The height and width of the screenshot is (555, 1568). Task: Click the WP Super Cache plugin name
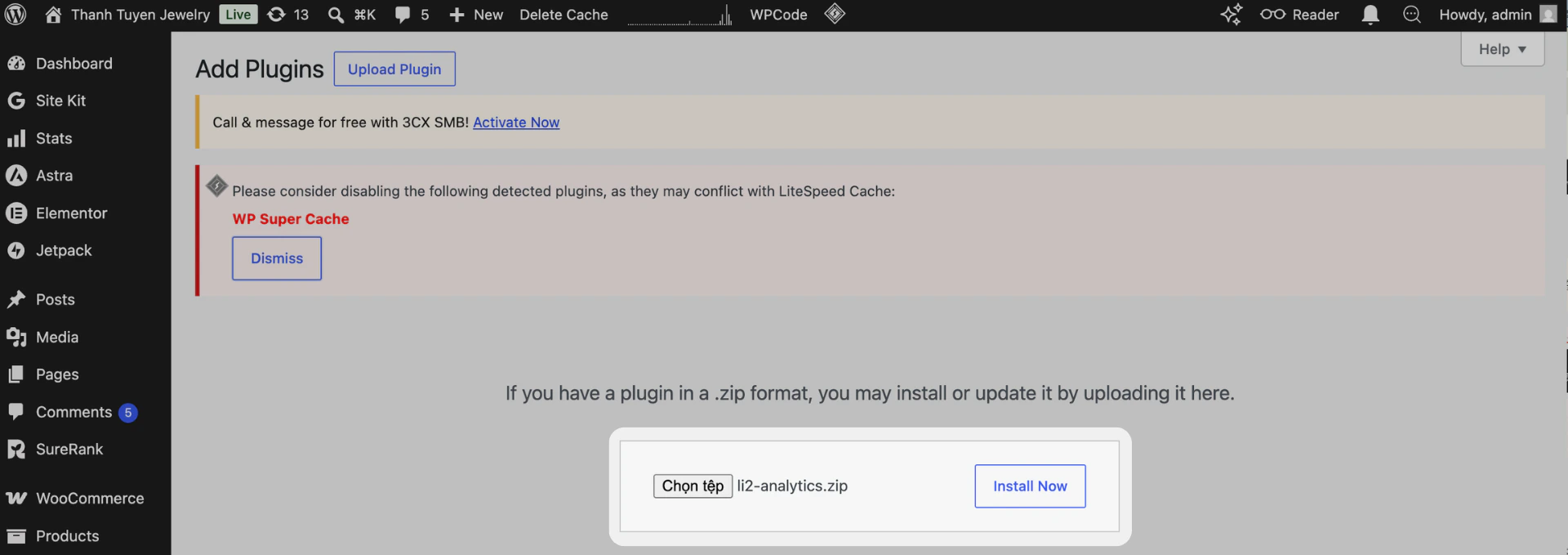[x=291, y=219]
